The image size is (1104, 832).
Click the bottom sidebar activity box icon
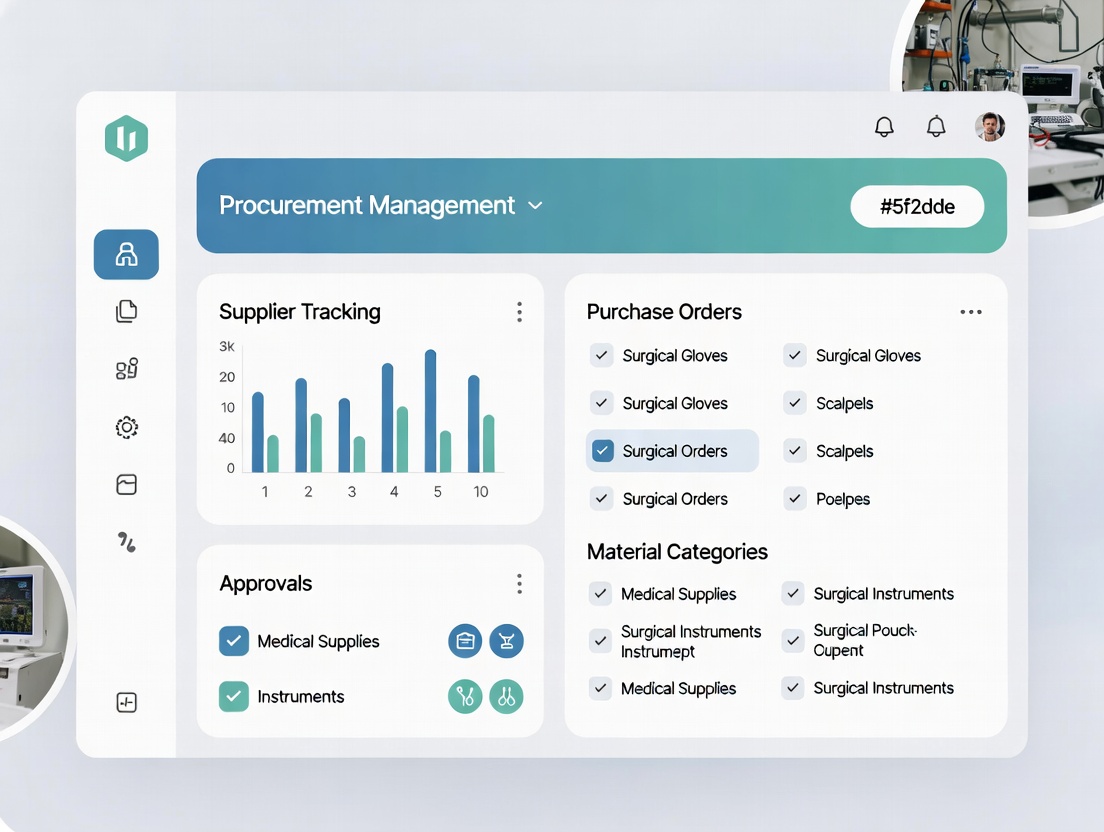click(x=126, y=703)
